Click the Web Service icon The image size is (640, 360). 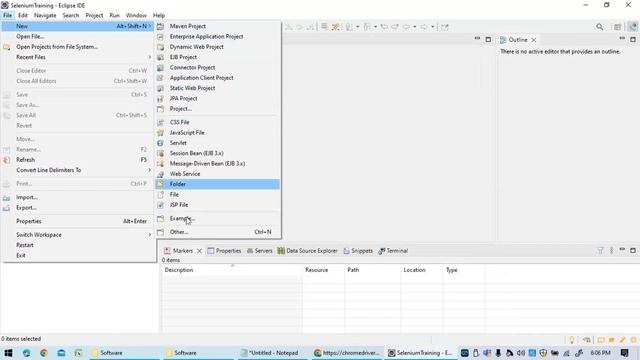[160, 174]
